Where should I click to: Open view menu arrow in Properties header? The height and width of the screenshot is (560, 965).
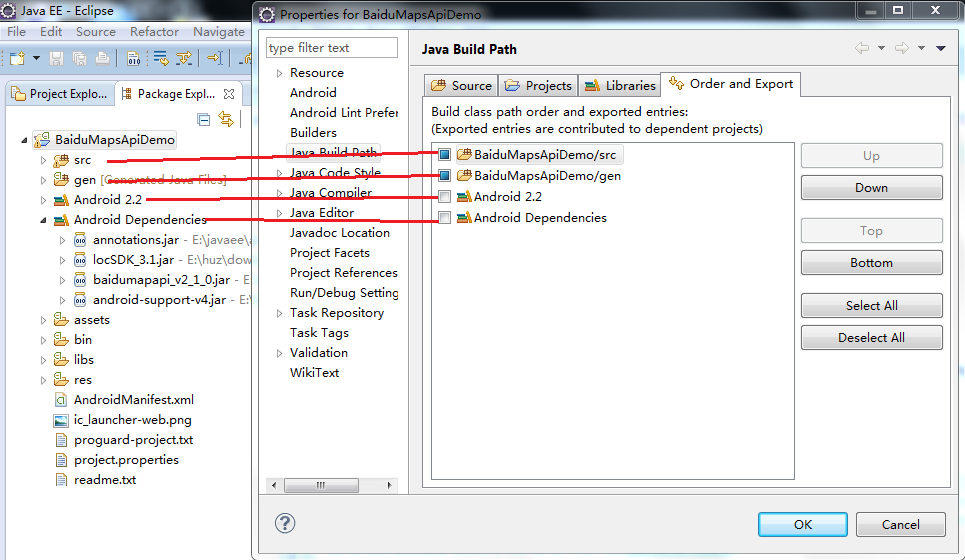941,48
